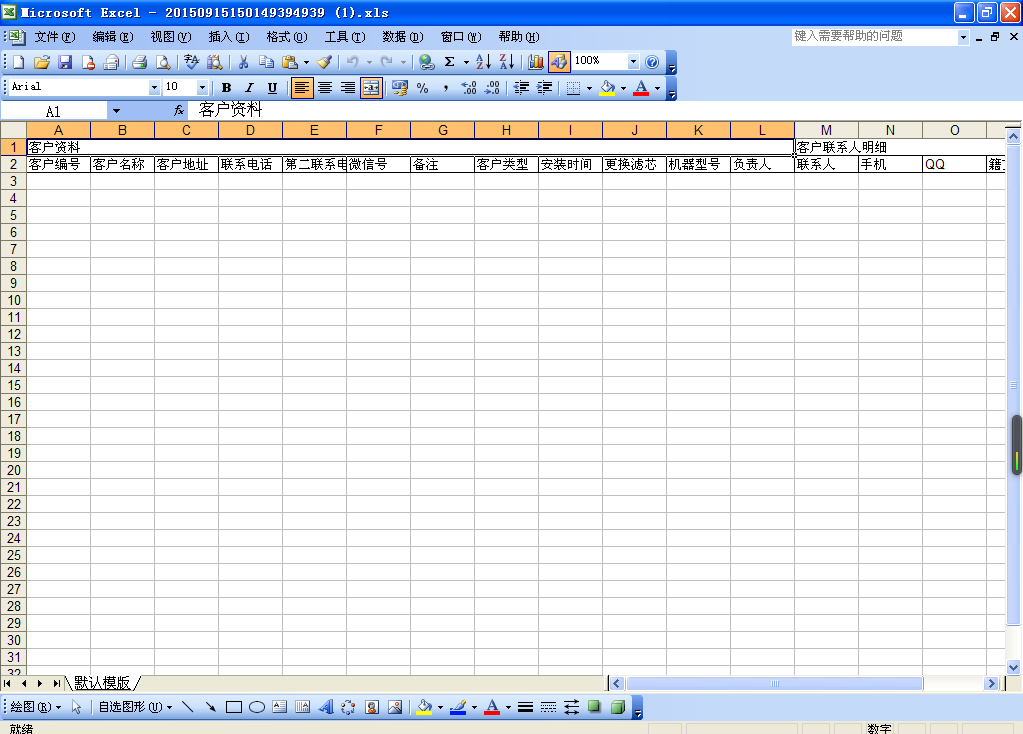Expand the Arial font name dropdown

tap(154, 88)
